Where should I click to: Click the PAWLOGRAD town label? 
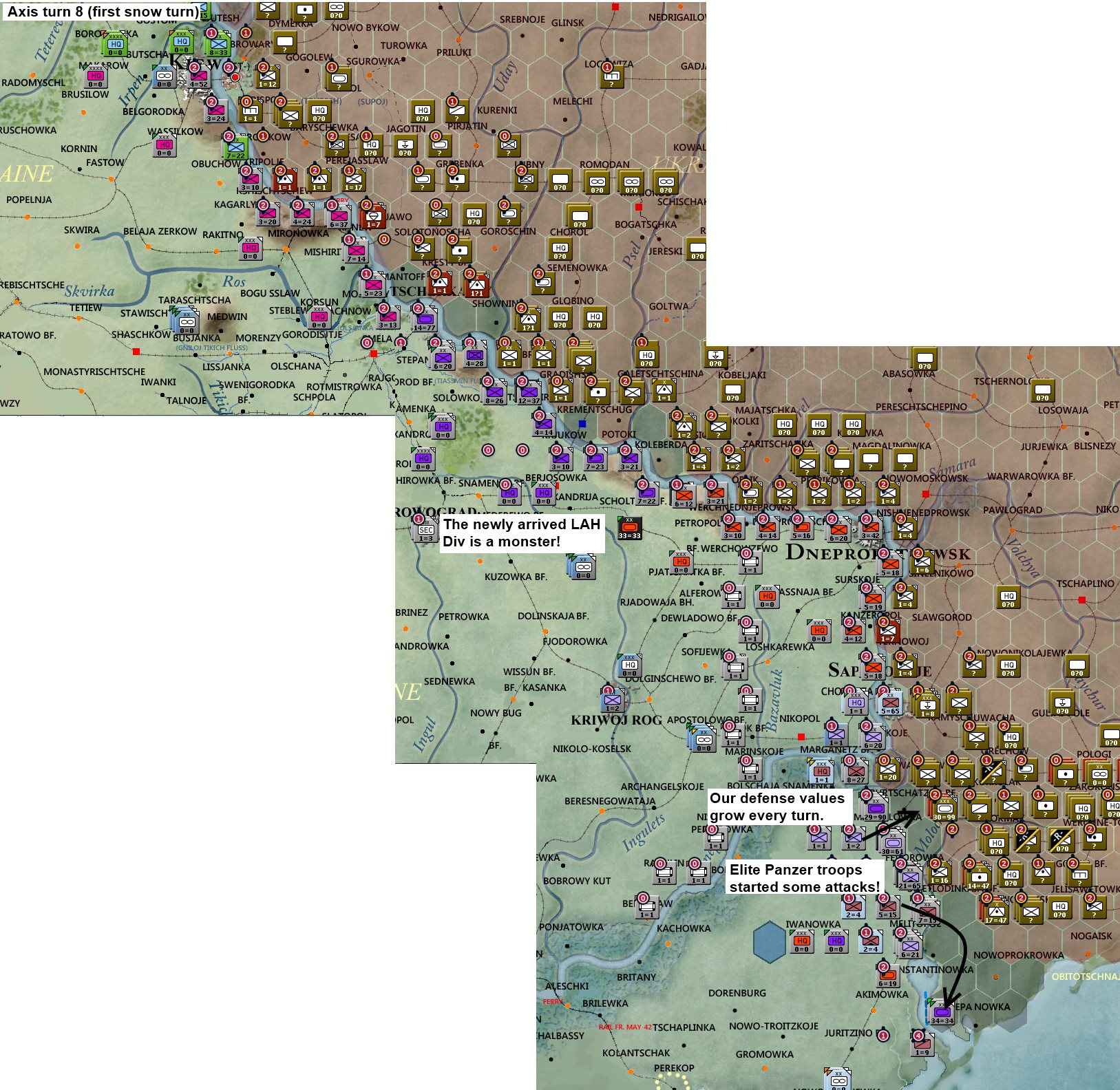(1012, 510)
